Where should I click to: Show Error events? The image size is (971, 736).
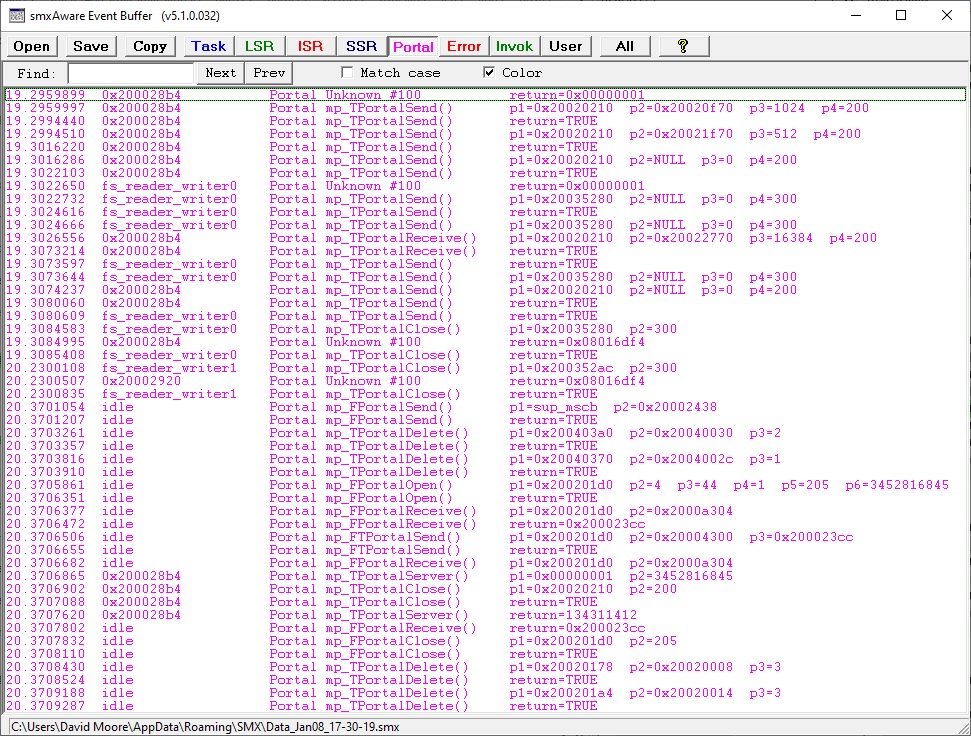[464, 46]
